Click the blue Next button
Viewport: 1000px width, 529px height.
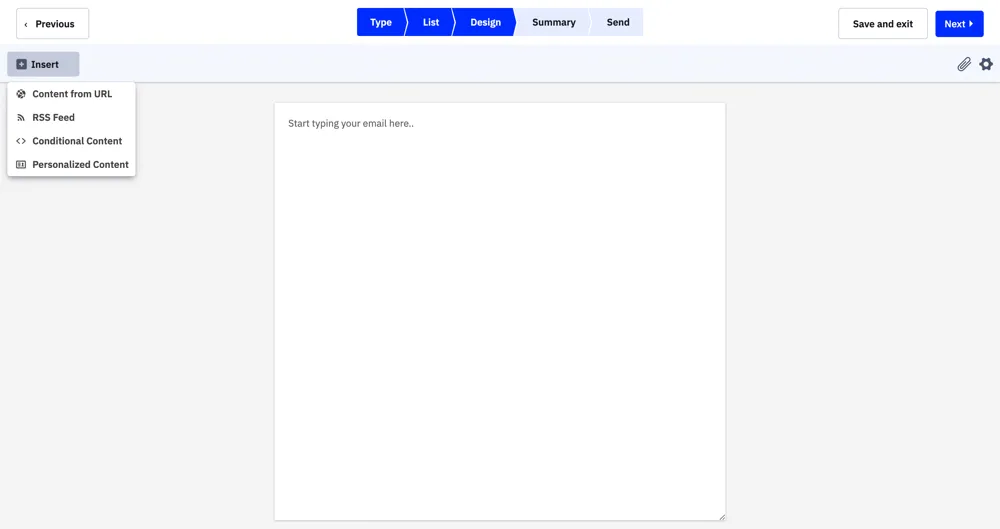point(958,24)
